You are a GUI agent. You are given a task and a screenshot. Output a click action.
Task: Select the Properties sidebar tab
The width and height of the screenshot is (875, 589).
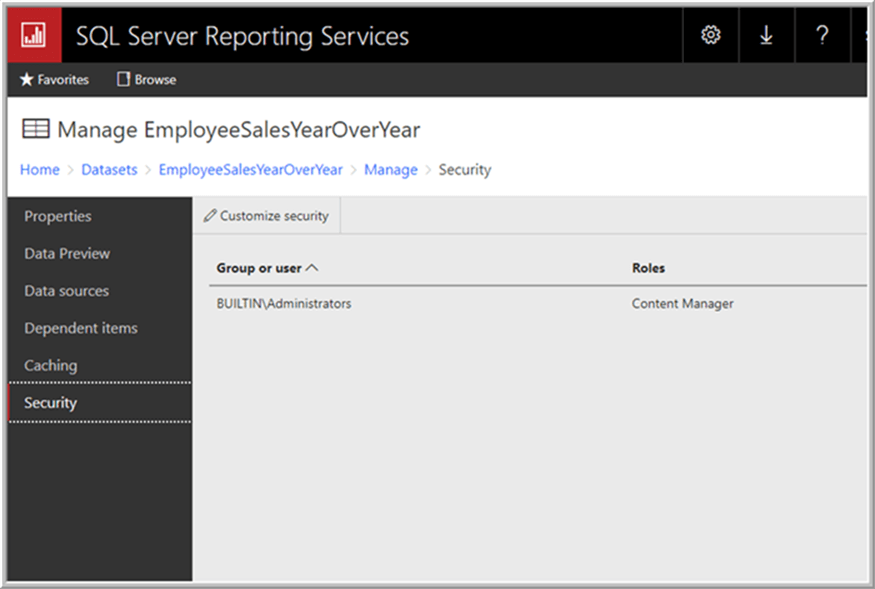(100, 216)
